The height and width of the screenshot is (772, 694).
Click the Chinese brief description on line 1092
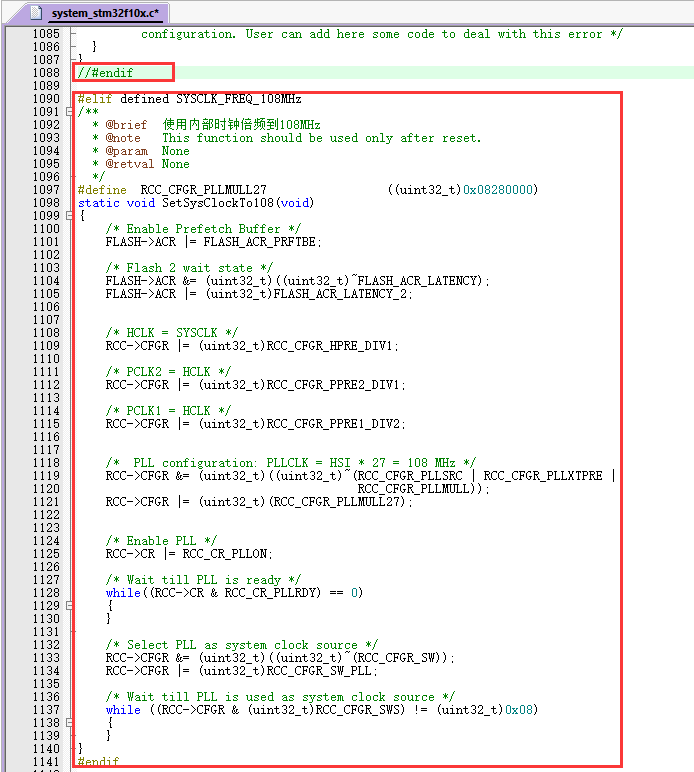242,125
